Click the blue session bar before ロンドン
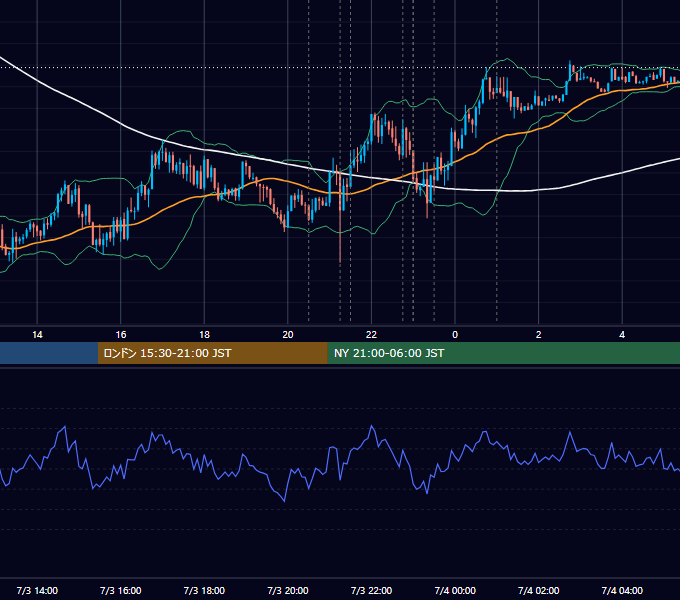The image size is (680, 600). pos(49,353)
